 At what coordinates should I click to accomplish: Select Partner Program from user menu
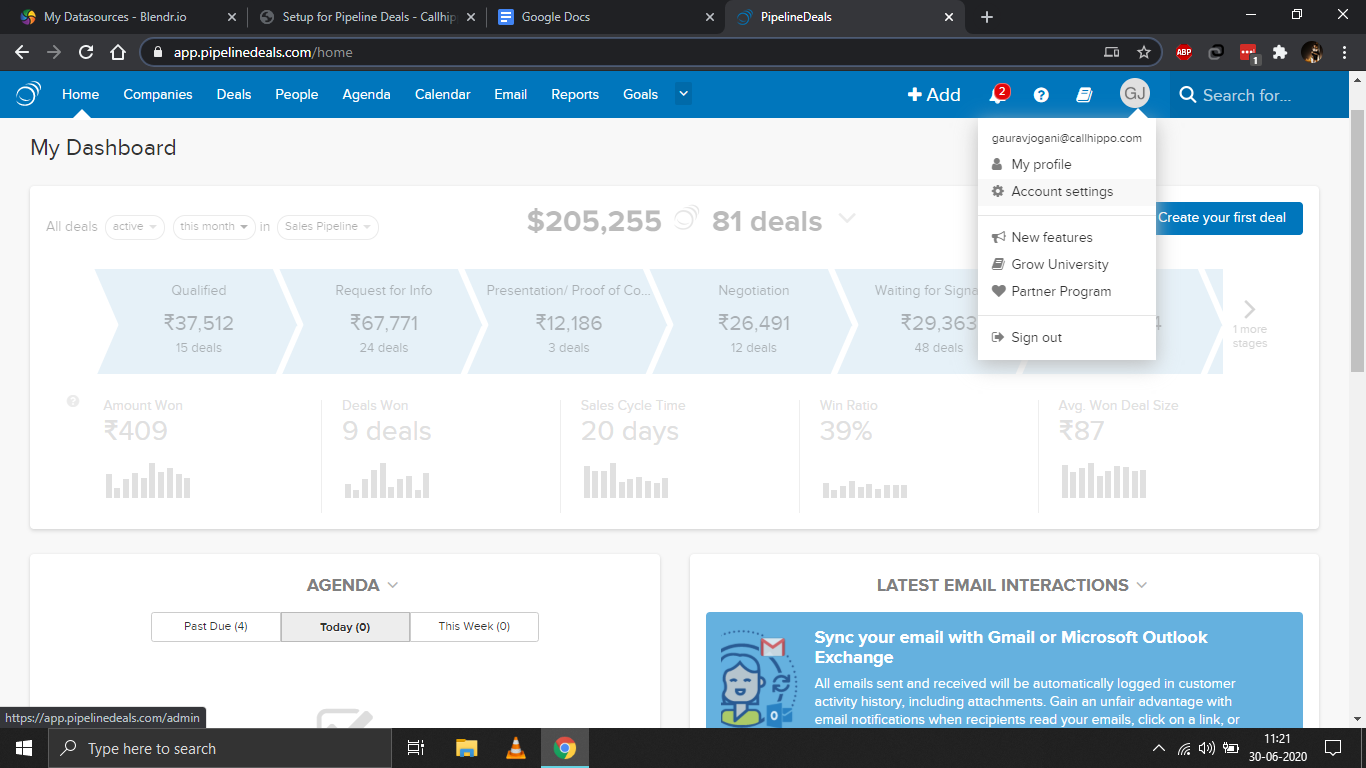pyautogui.click(x=1067, y=291)
